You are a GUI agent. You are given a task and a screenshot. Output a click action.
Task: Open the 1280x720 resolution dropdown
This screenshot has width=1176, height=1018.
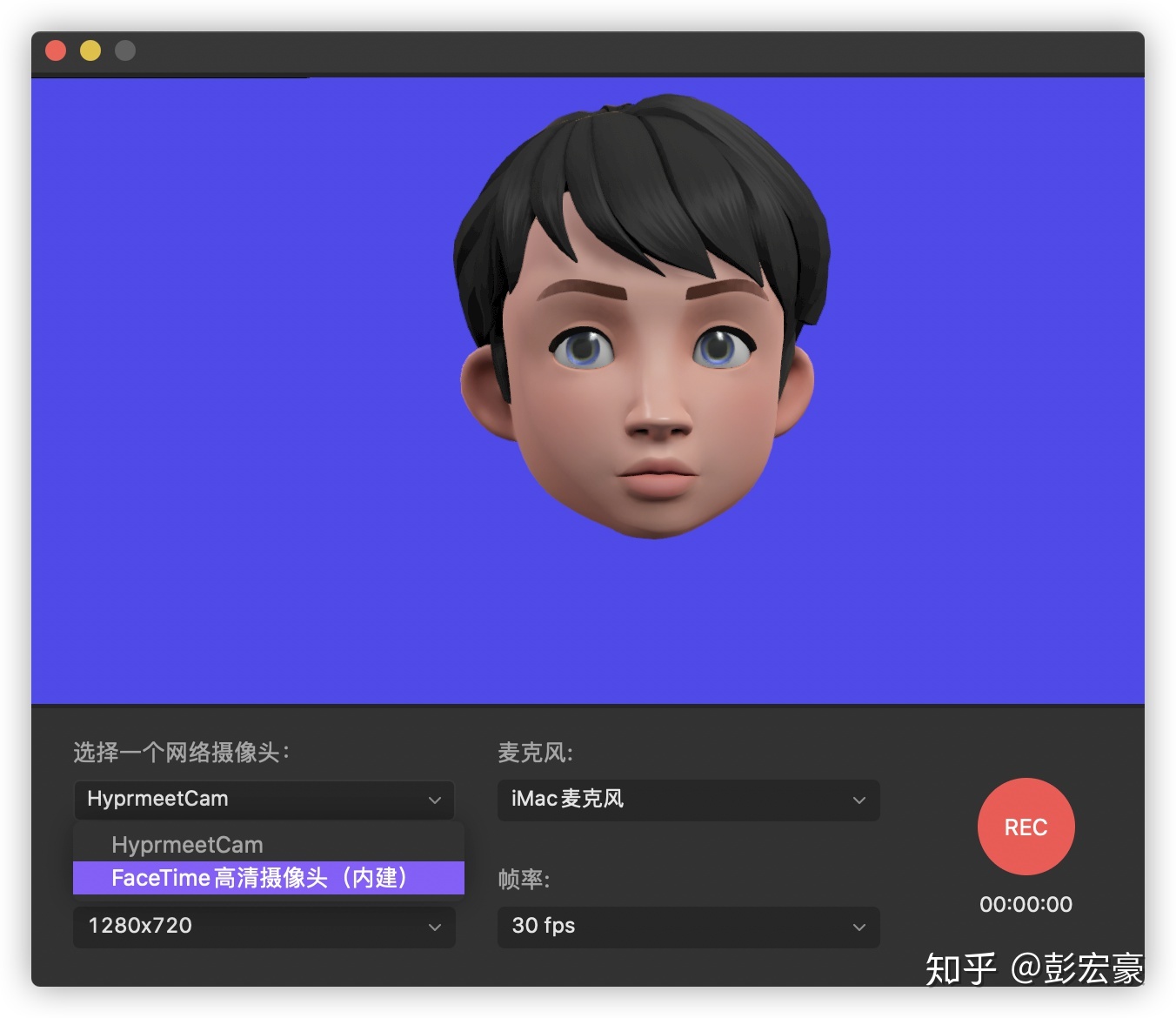point(264,927)
